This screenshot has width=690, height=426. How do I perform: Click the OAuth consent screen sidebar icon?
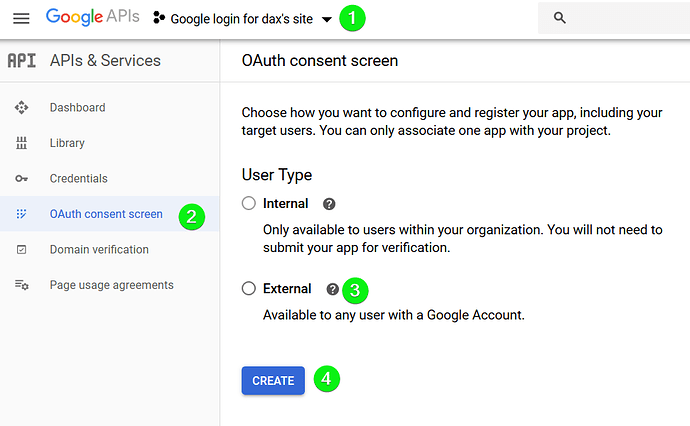tap(21, 214)
